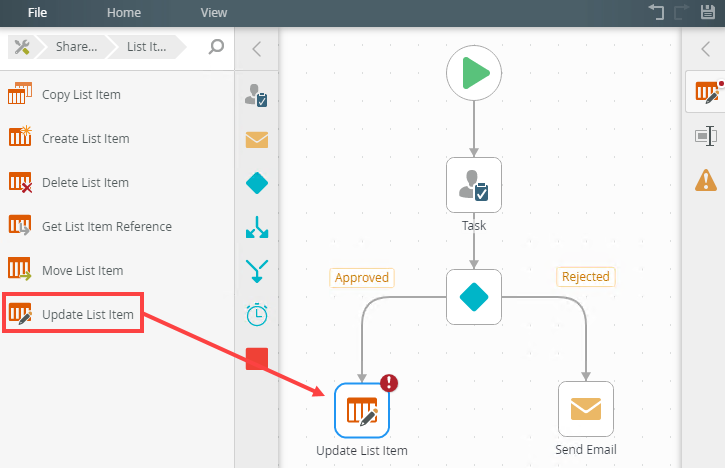The image size is (725, 468).
Task: Select Move List Item step
Action: click(x=66, y=270)
